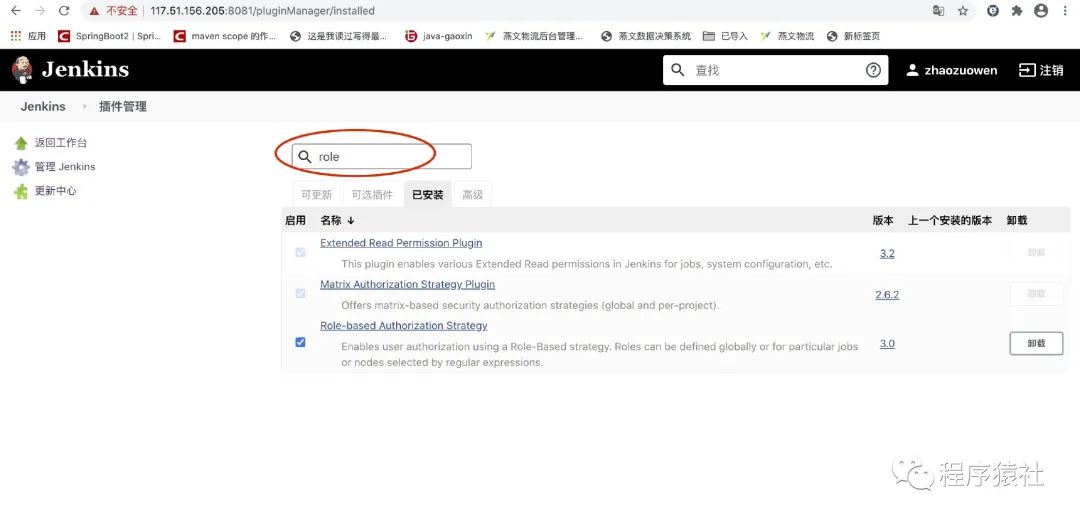Open Matrix Authorization Strategy Plugin link
The image size is (1080, 522).
point(407,284)
